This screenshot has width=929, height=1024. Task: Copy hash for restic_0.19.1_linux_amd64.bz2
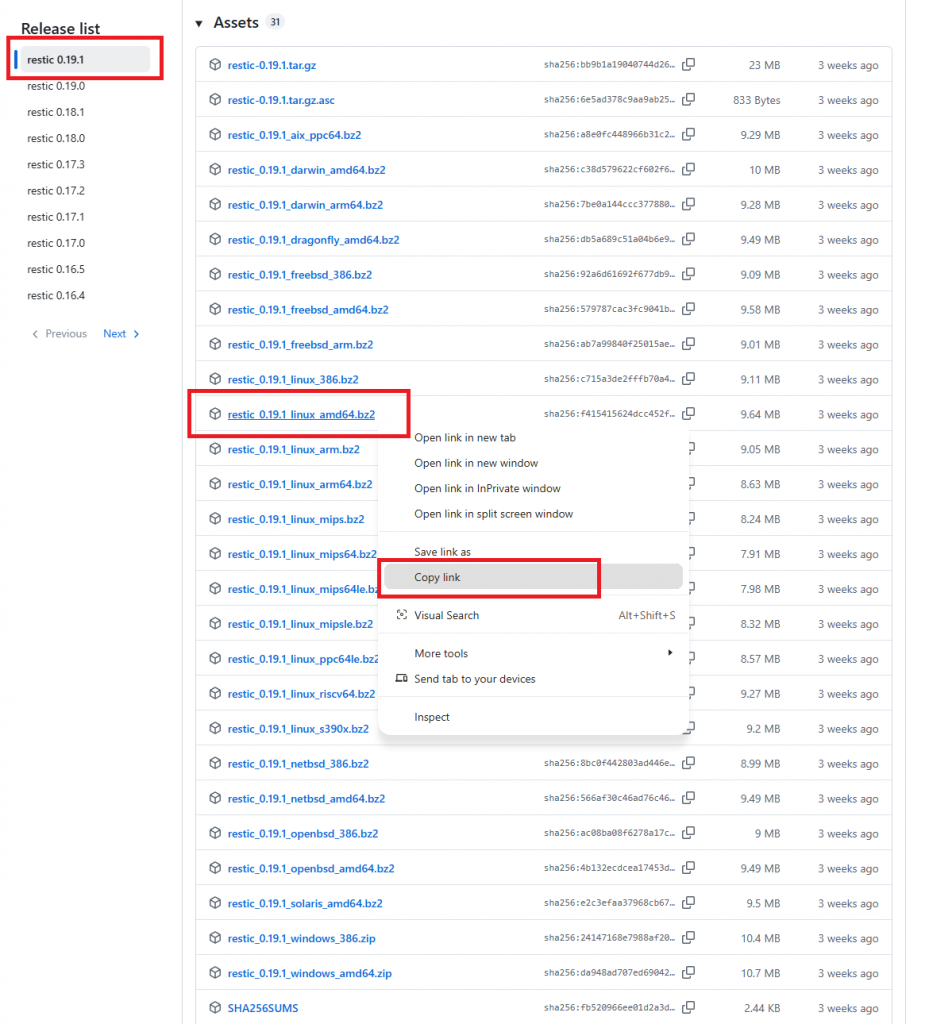click(x=688, y=414)
